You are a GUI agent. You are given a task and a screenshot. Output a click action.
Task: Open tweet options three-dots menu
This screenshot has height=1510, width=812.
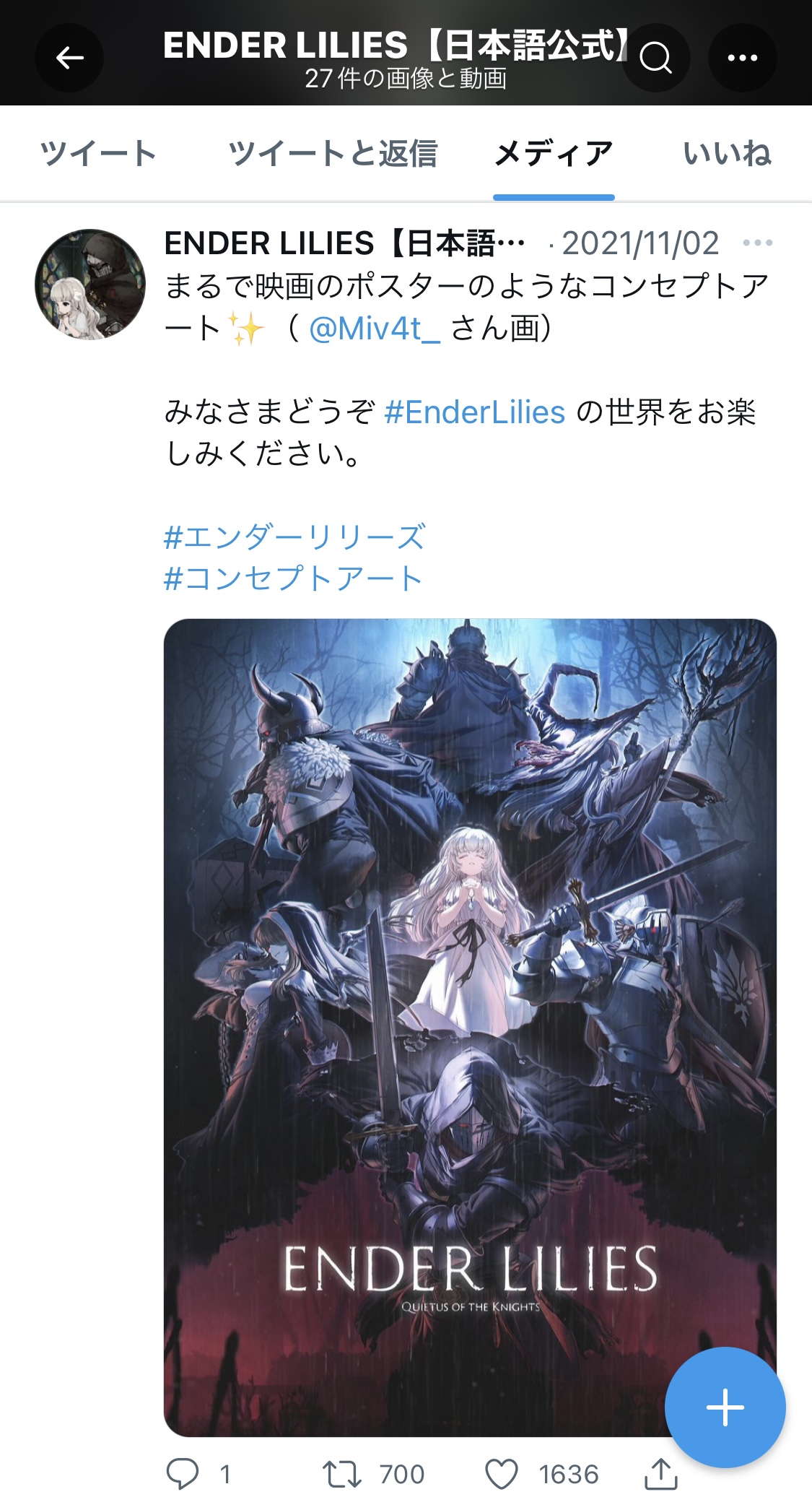click(758, 243)
